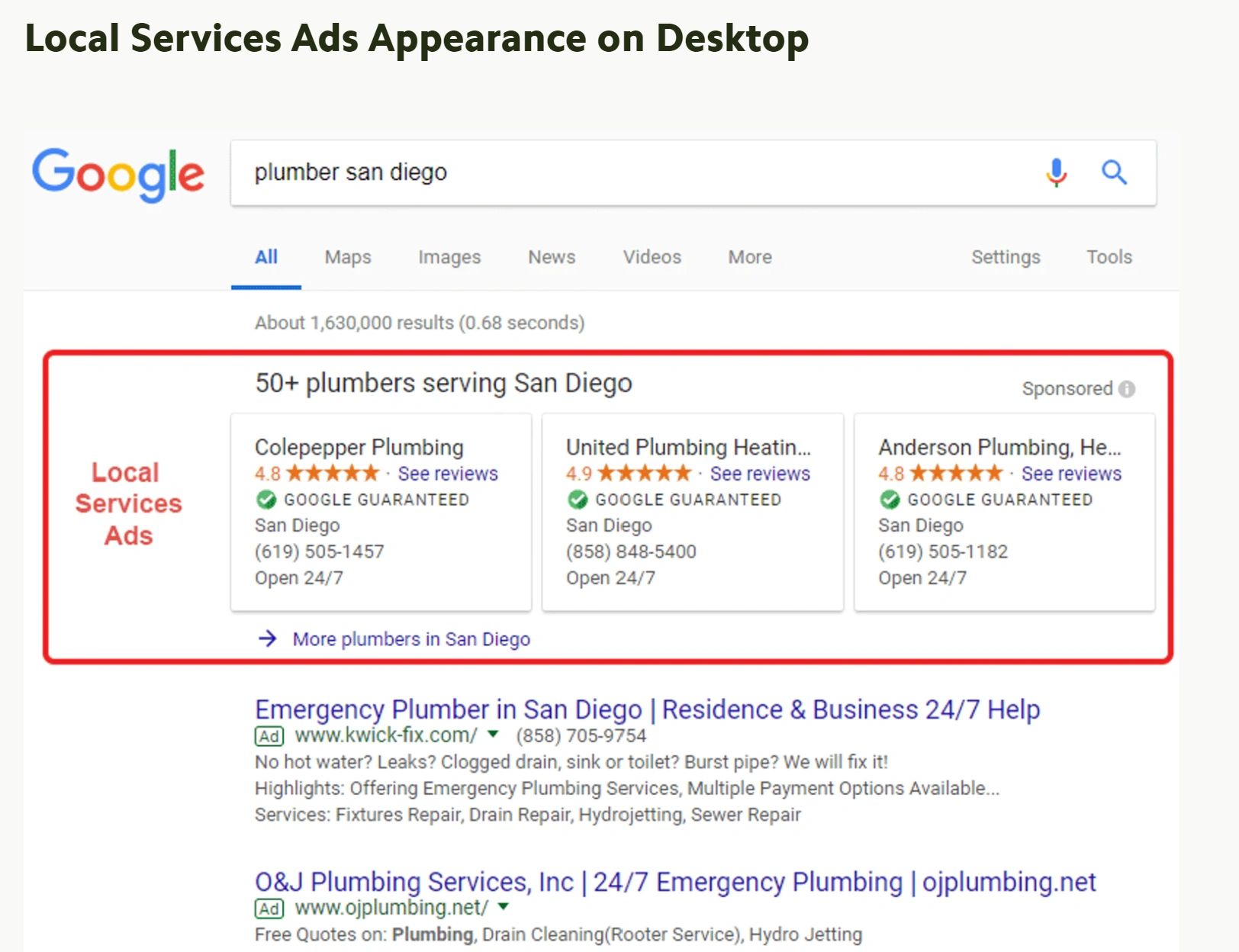Click Colepepper Plumbing's green Google Guaranteed badge
This screenshot has height=952, width=1239.
point(266,500)
